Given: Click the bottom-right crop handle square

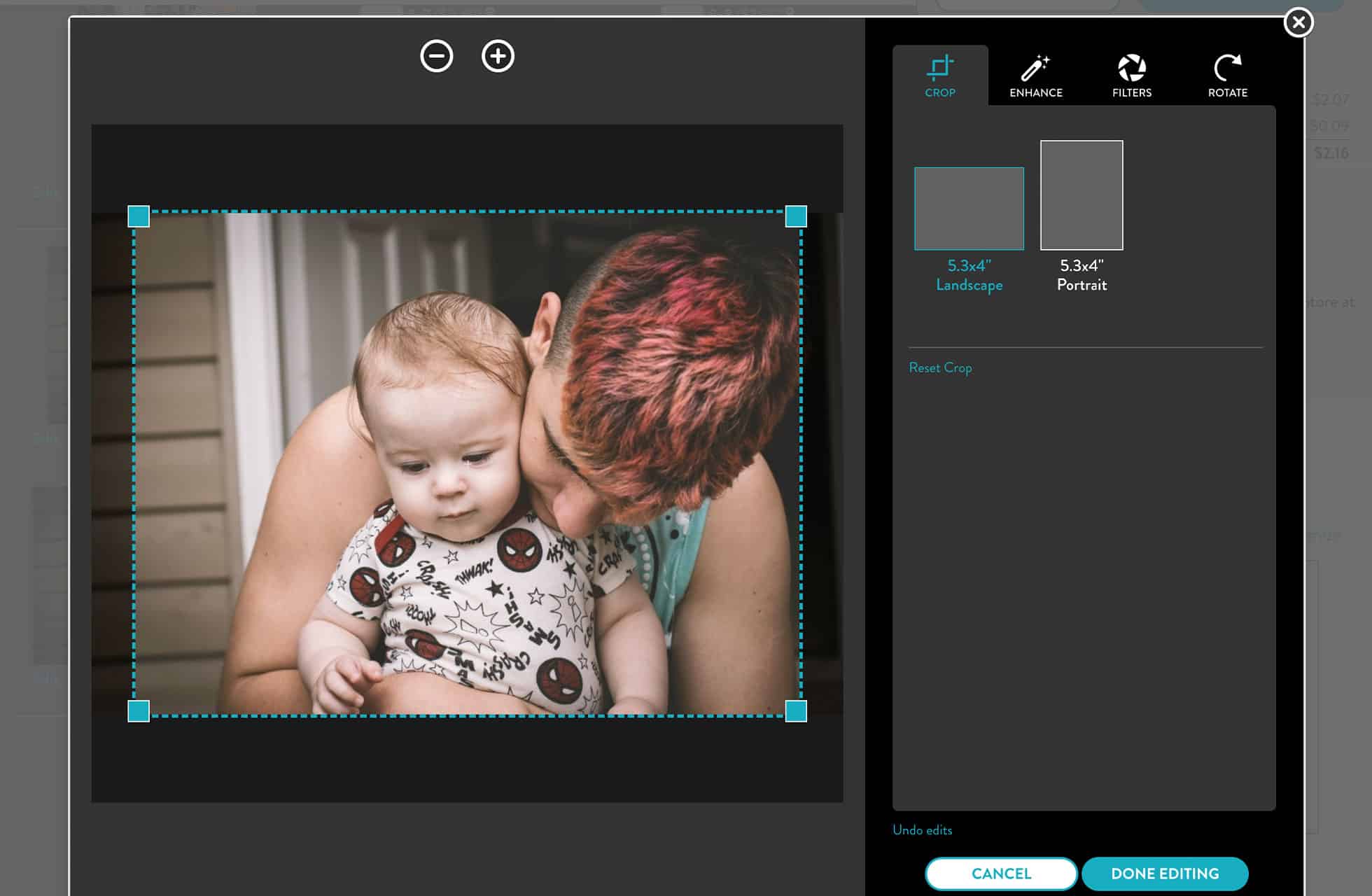Looking at the screenshot, I should pos(795,712).
